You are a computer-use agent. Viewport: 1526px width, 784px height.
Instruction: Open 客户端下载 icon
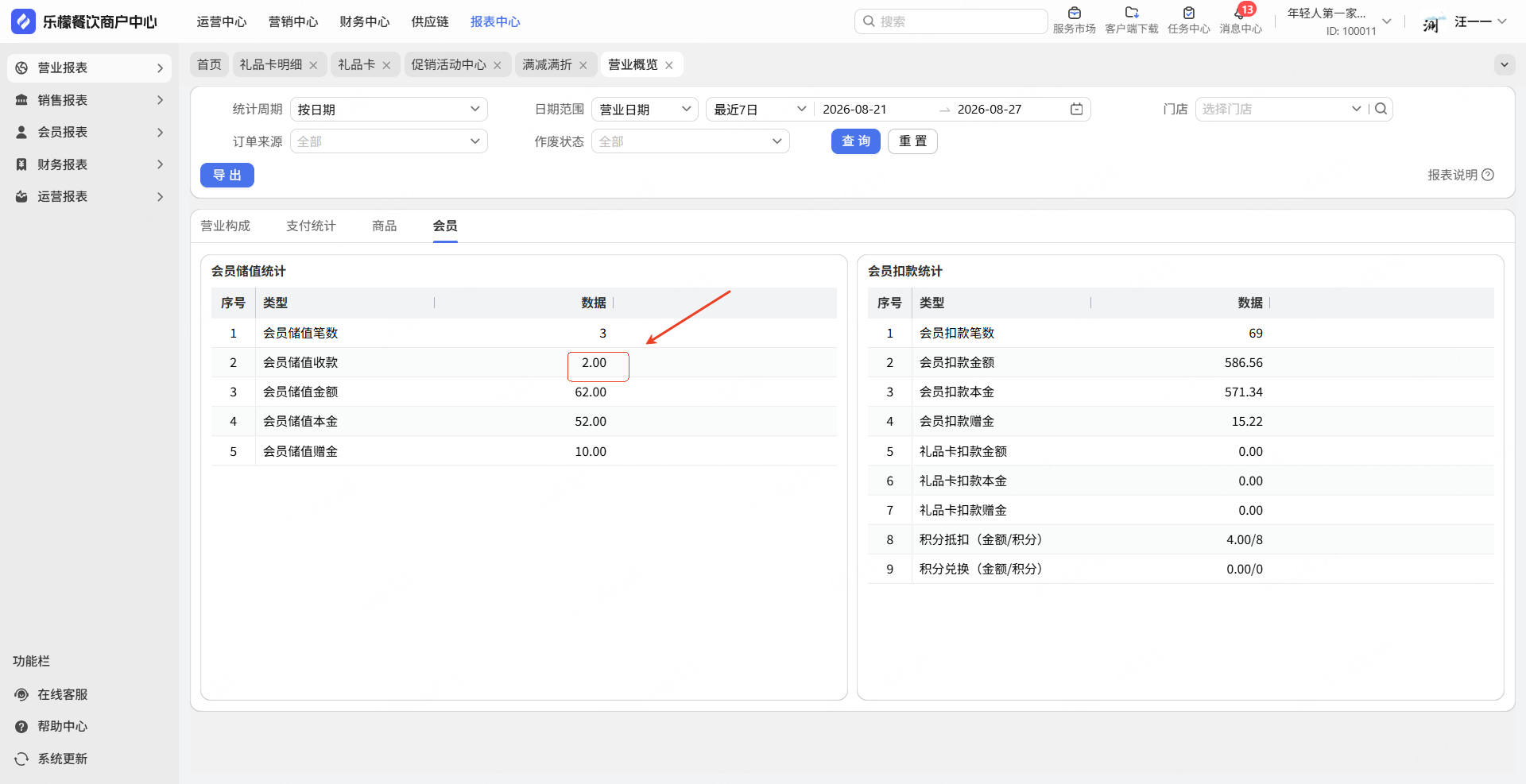[x=1132, y=13]
